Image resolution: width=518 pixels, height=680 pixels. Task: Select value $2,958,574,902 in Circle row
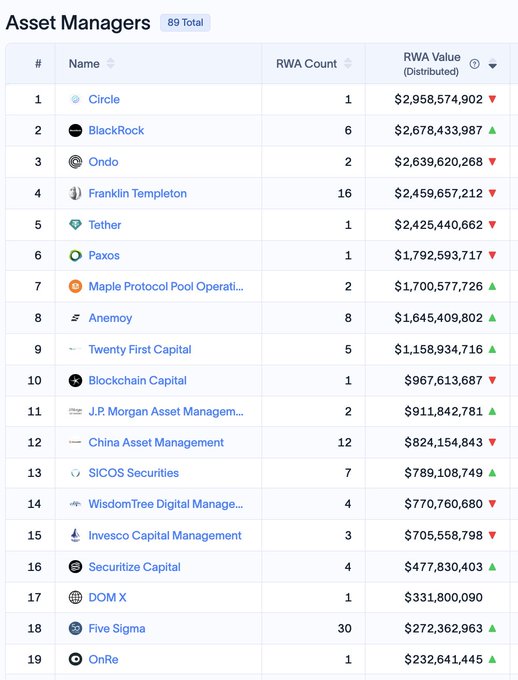(439, 99)
